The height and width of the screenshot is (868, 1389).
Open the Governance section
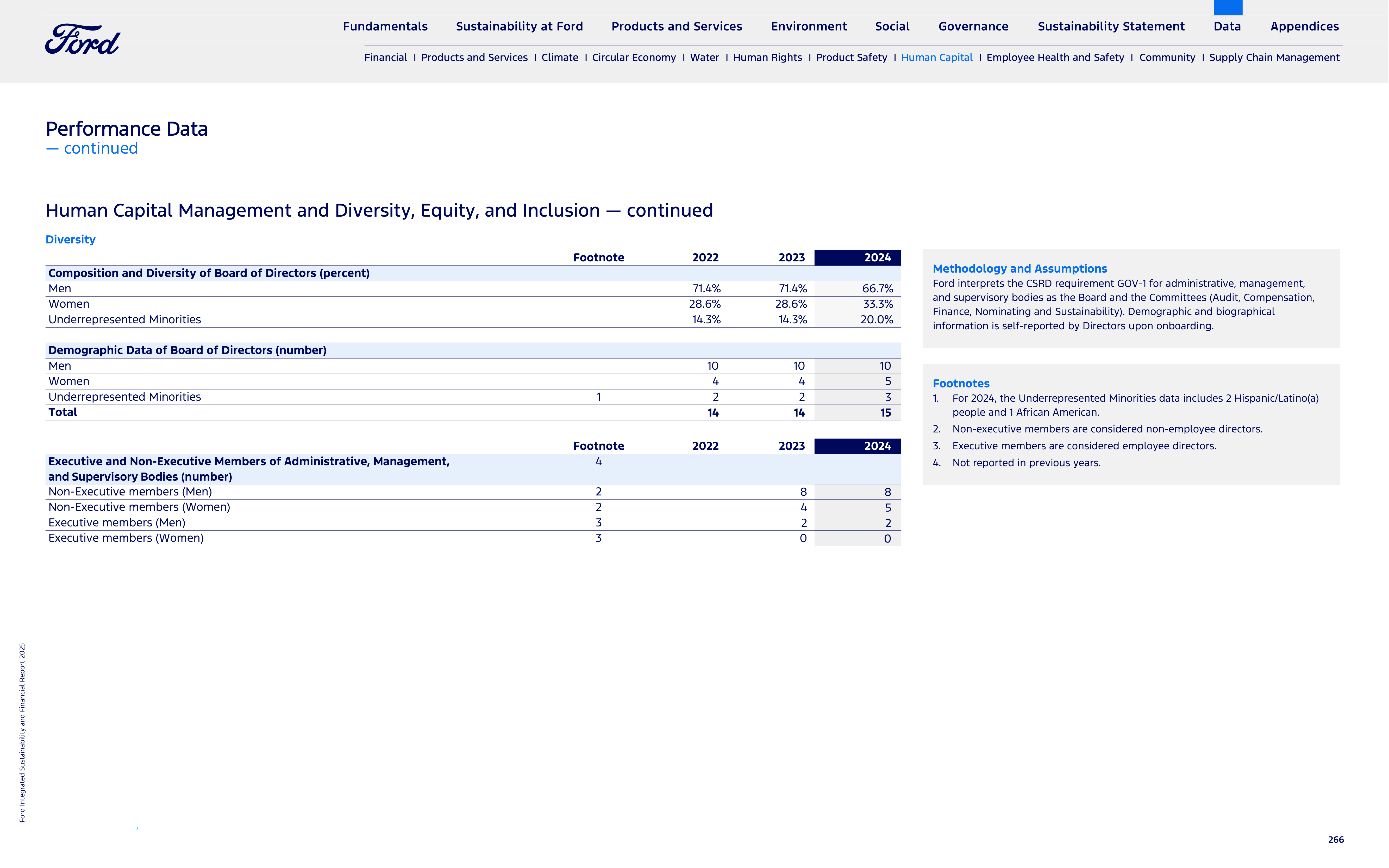(973, 26)
